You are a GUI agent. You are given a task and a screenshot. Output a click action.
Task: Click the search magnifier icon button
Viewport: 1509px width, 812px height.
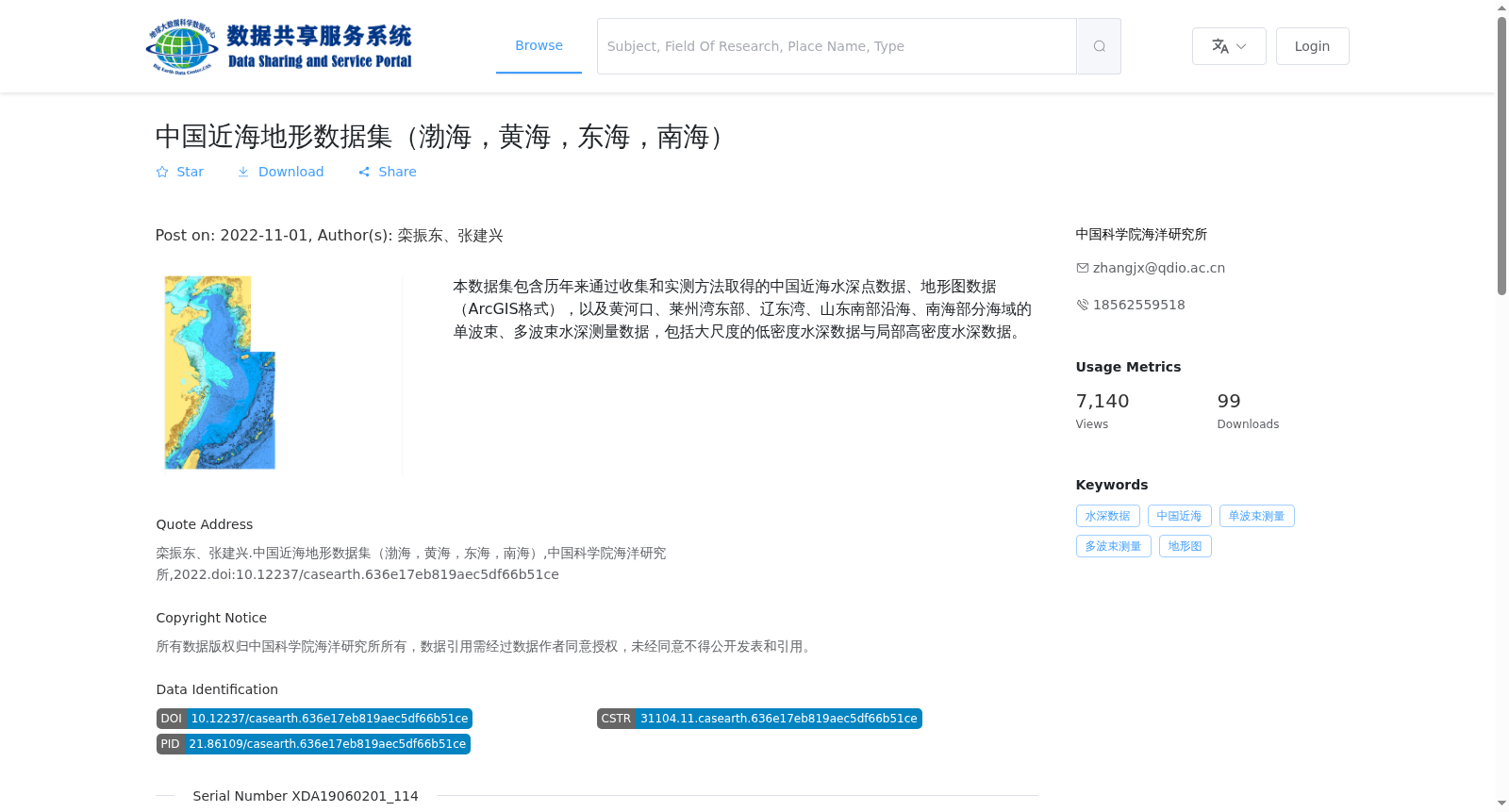pyautogui.click(x=1099, y=46)
